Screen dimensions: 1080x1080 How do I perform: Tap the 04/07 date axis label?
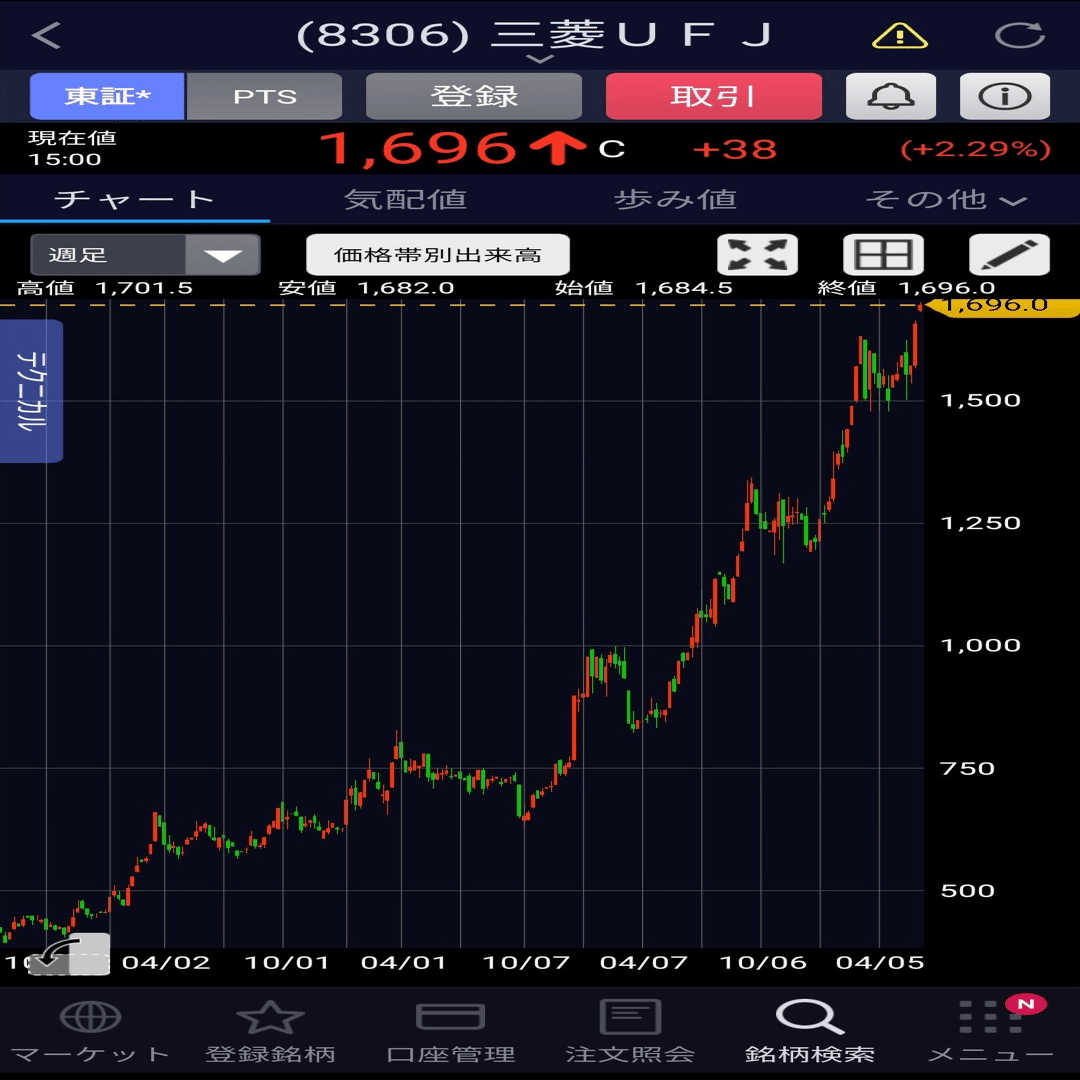643,962
